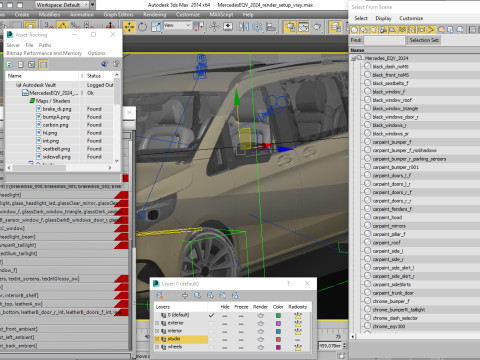
Task: Click the green color swatch of 0 (default) layer
Action: click(x=278, y=316)
